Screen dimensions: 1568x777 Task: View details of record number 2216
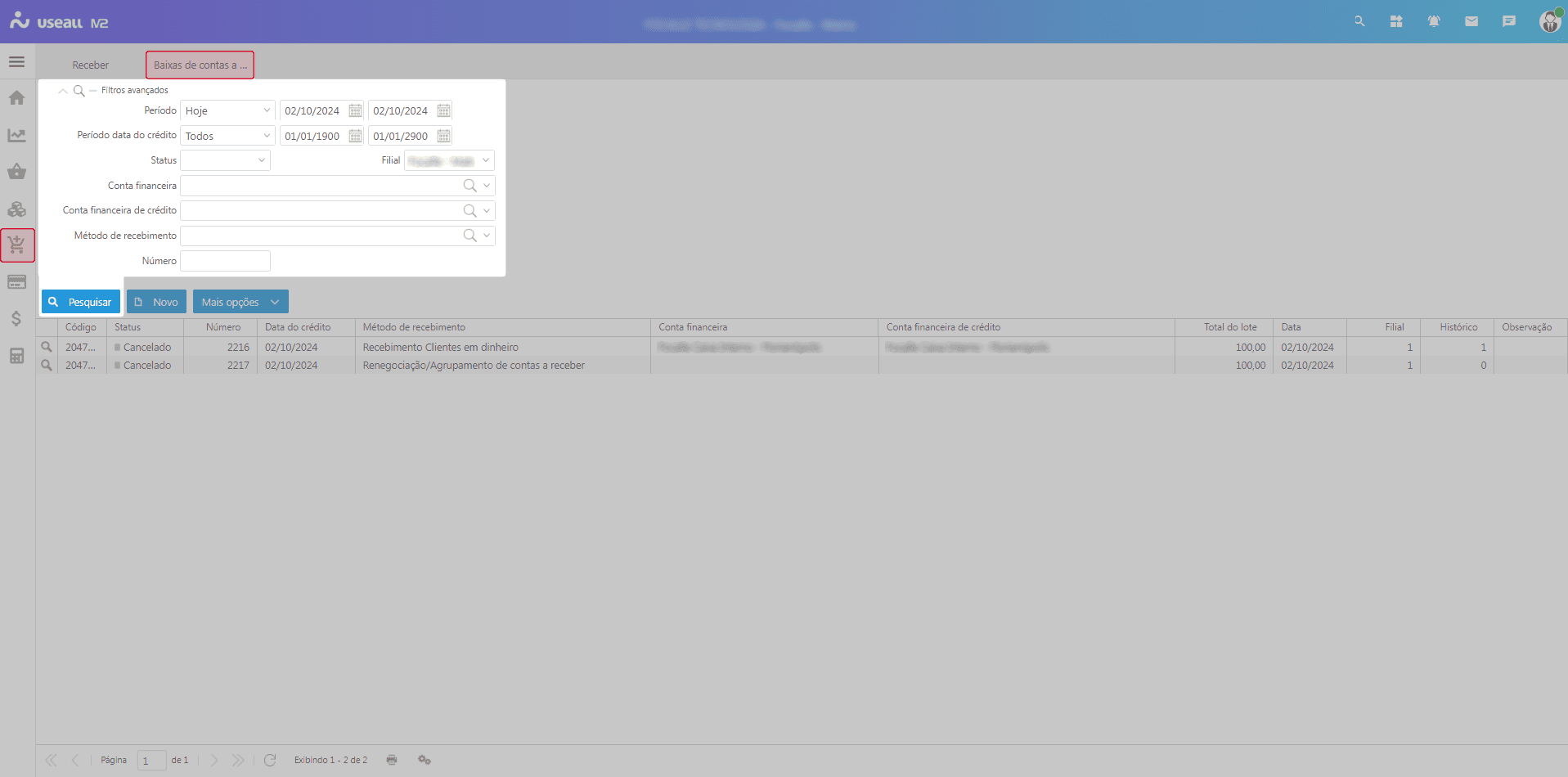coord(47,347)
